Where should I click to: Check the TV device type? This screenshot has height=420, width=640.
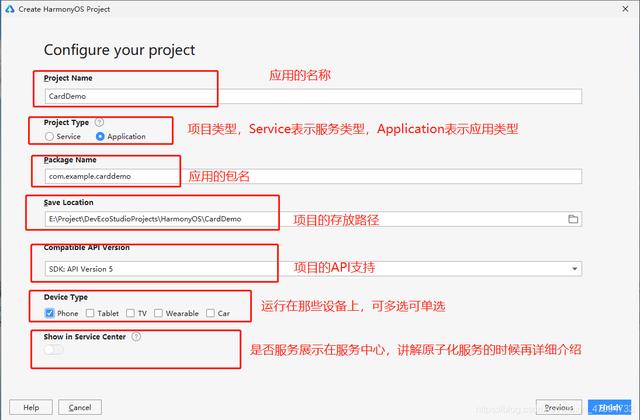click(130, 313)
